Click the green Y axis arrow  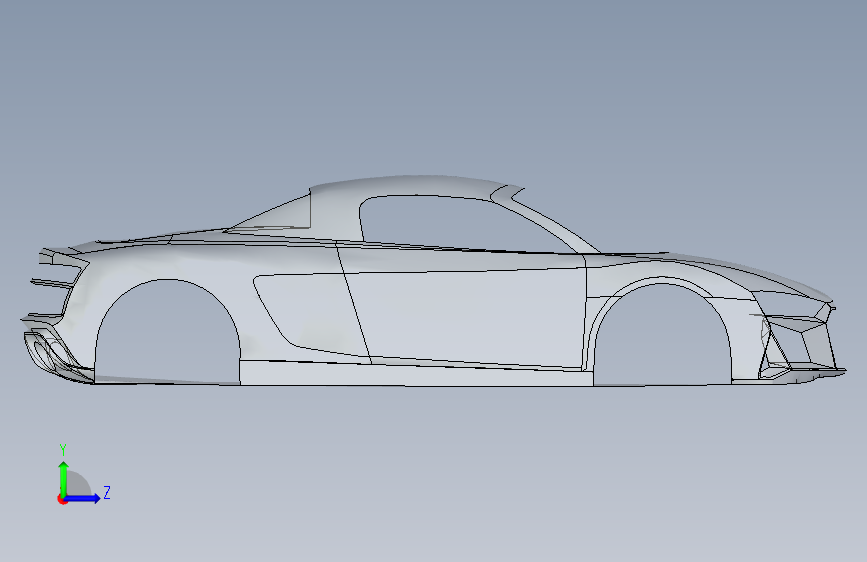point(64,479)
